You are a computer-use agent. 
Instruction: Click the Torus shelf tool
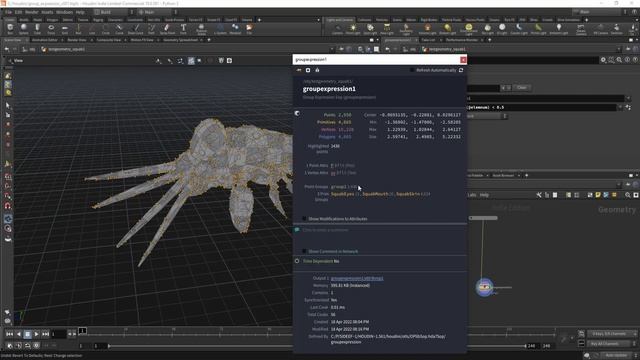[51, 29]
